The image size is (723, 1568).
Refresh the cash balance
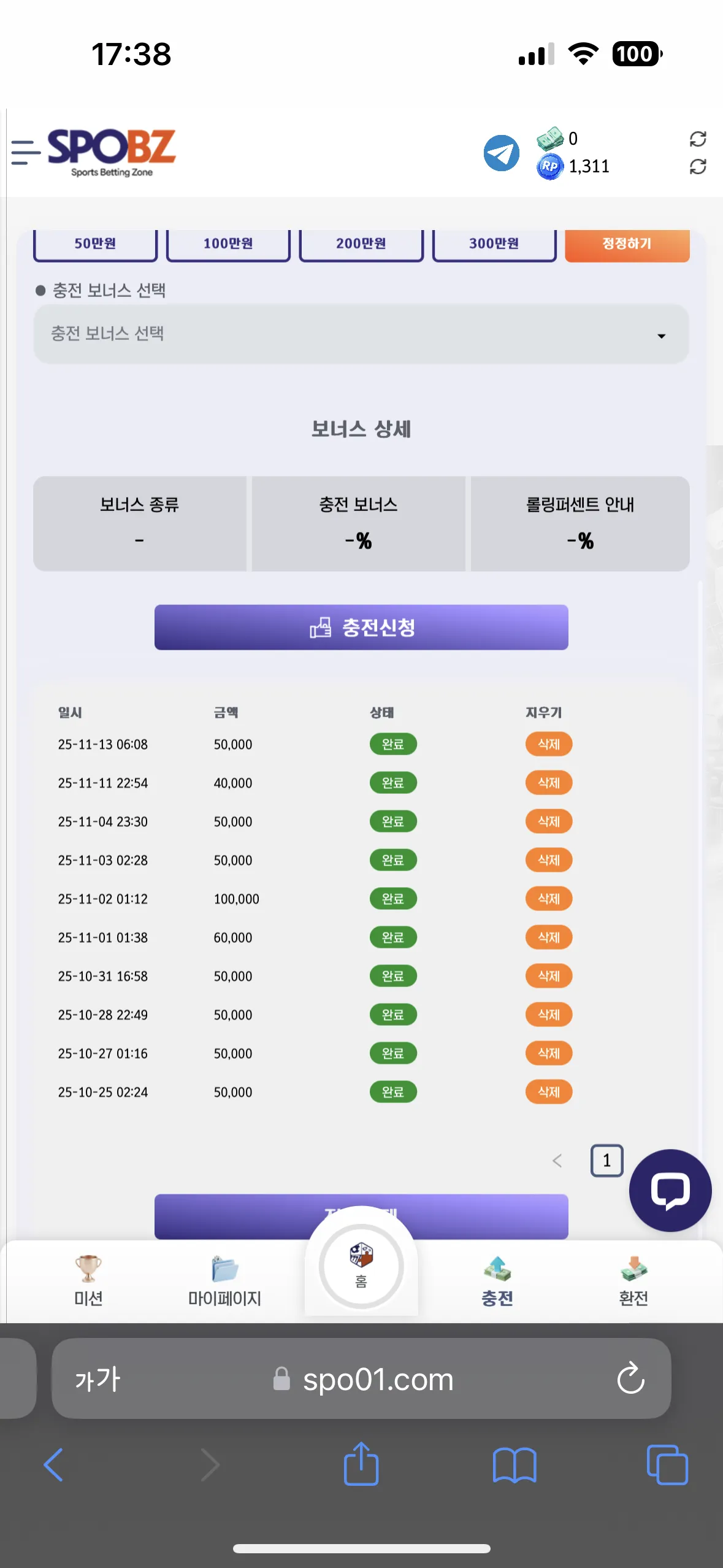tap(698, 139)
